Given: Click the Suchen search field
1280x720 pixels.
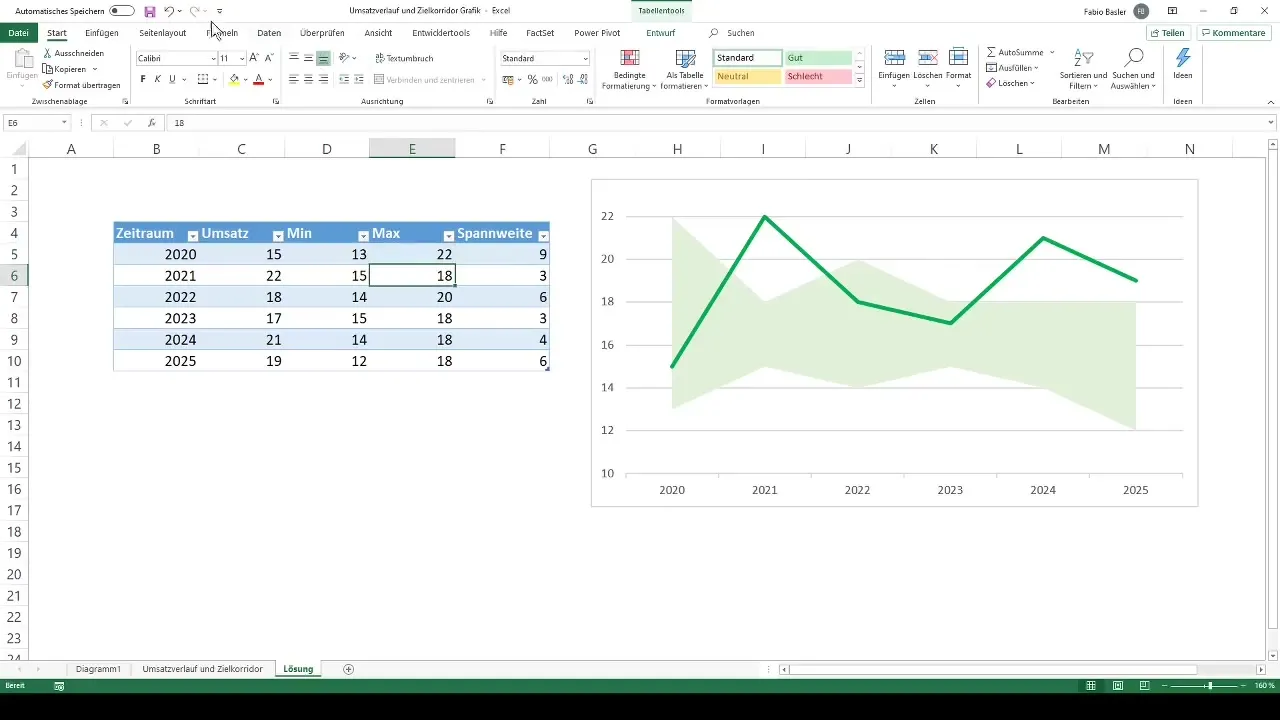Looking at the screenshot, I should point(740,33).
